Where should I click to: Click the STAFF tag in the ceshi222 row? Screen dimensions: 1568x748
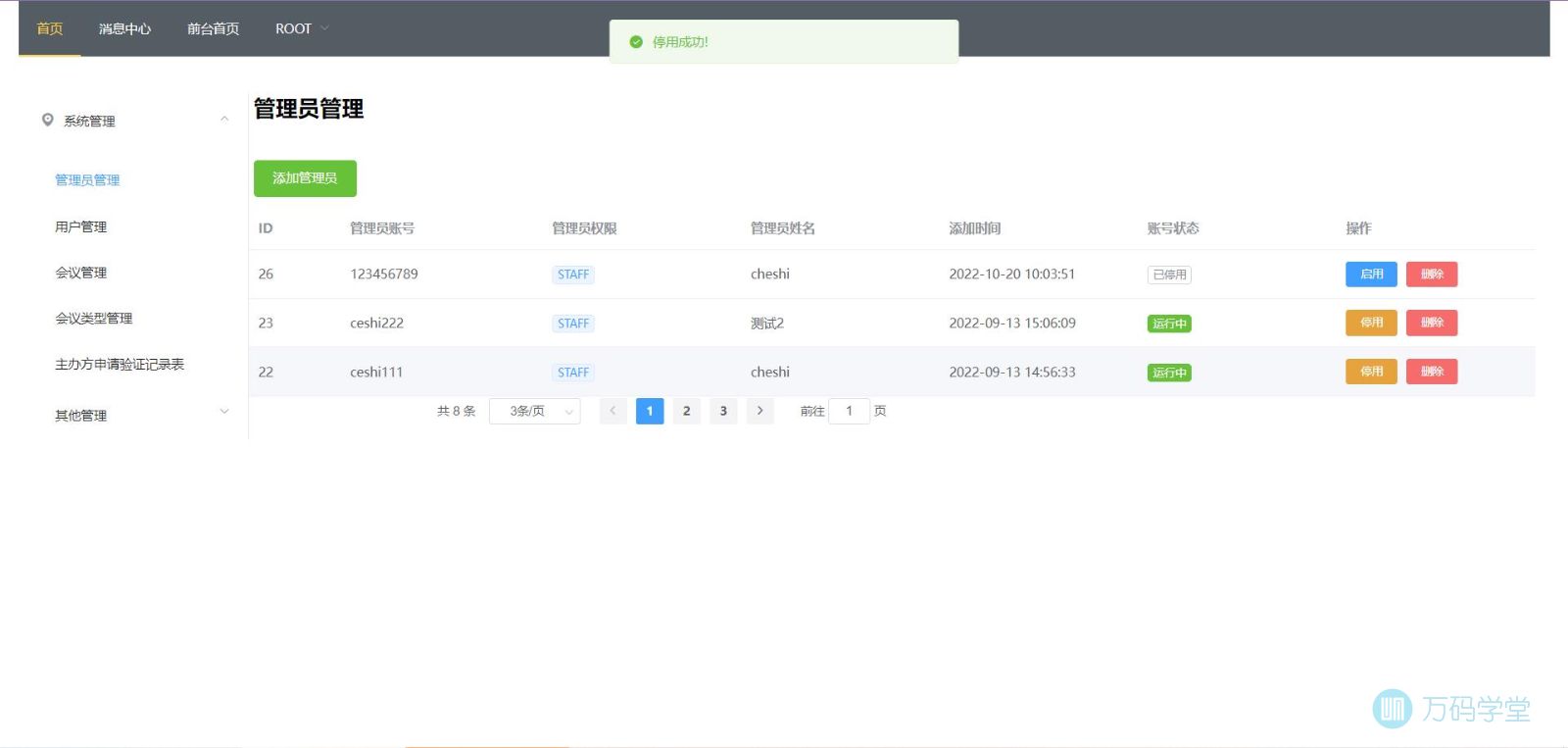[573, 324]
